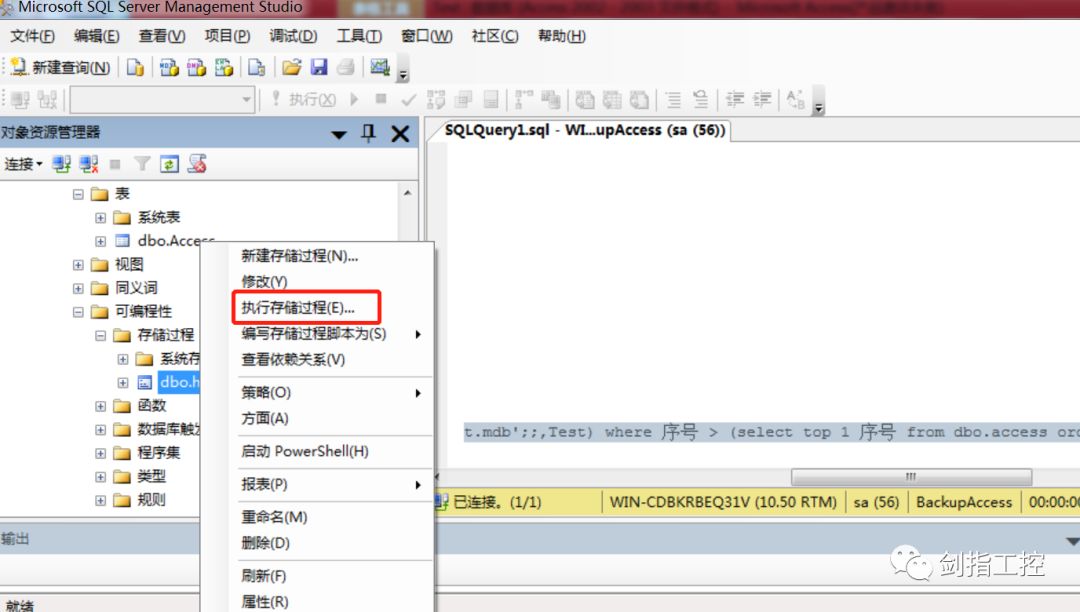Image resolution: width=1080 pixels, height=612 pixels.
Task: Open the 调试(D) menu
Action: (293, 36)
